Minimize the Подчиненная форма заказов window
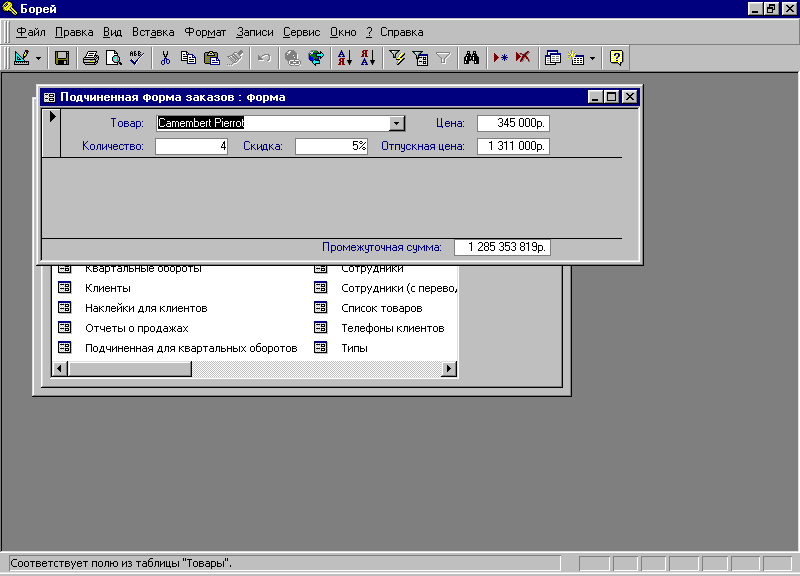 595,96
